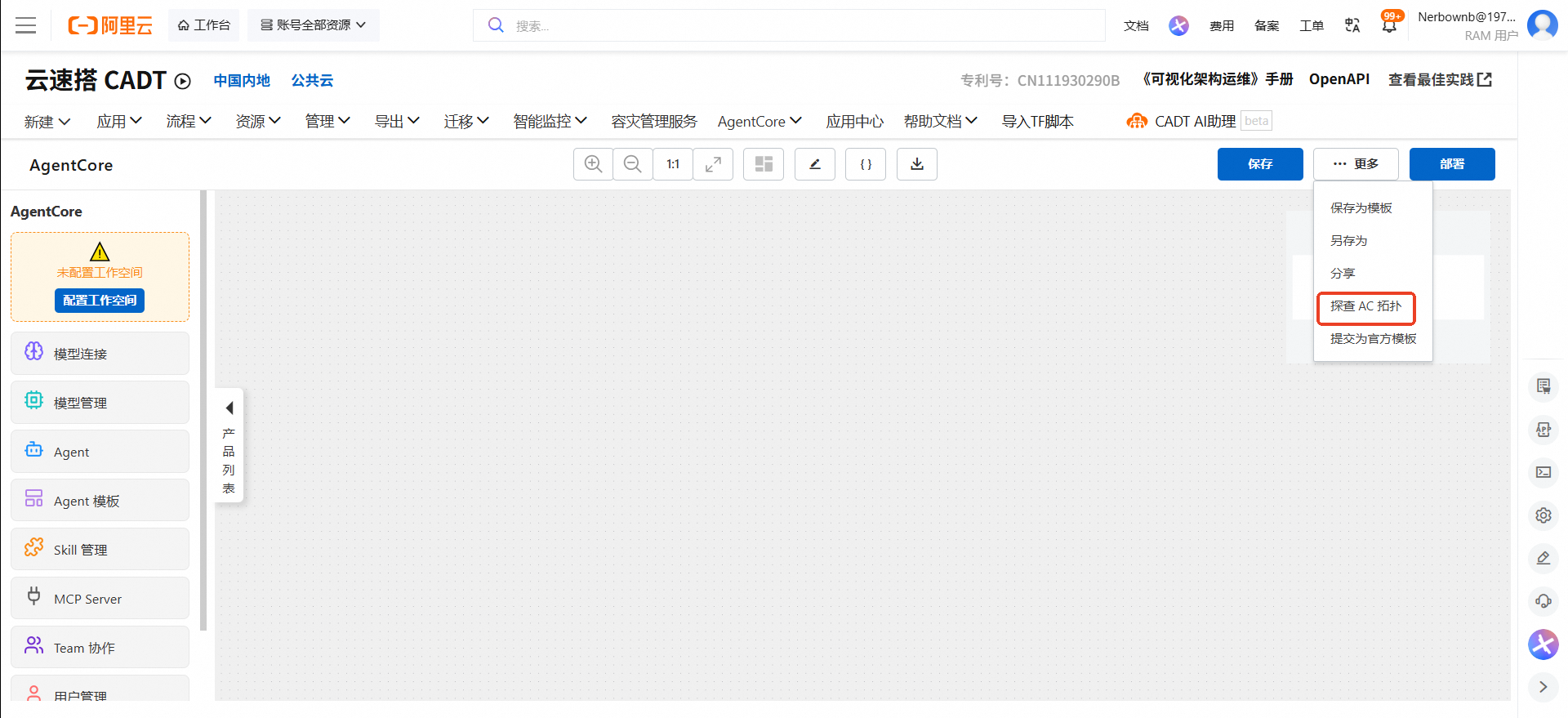Open 容灾管理服务 menu item

(654, 122)
